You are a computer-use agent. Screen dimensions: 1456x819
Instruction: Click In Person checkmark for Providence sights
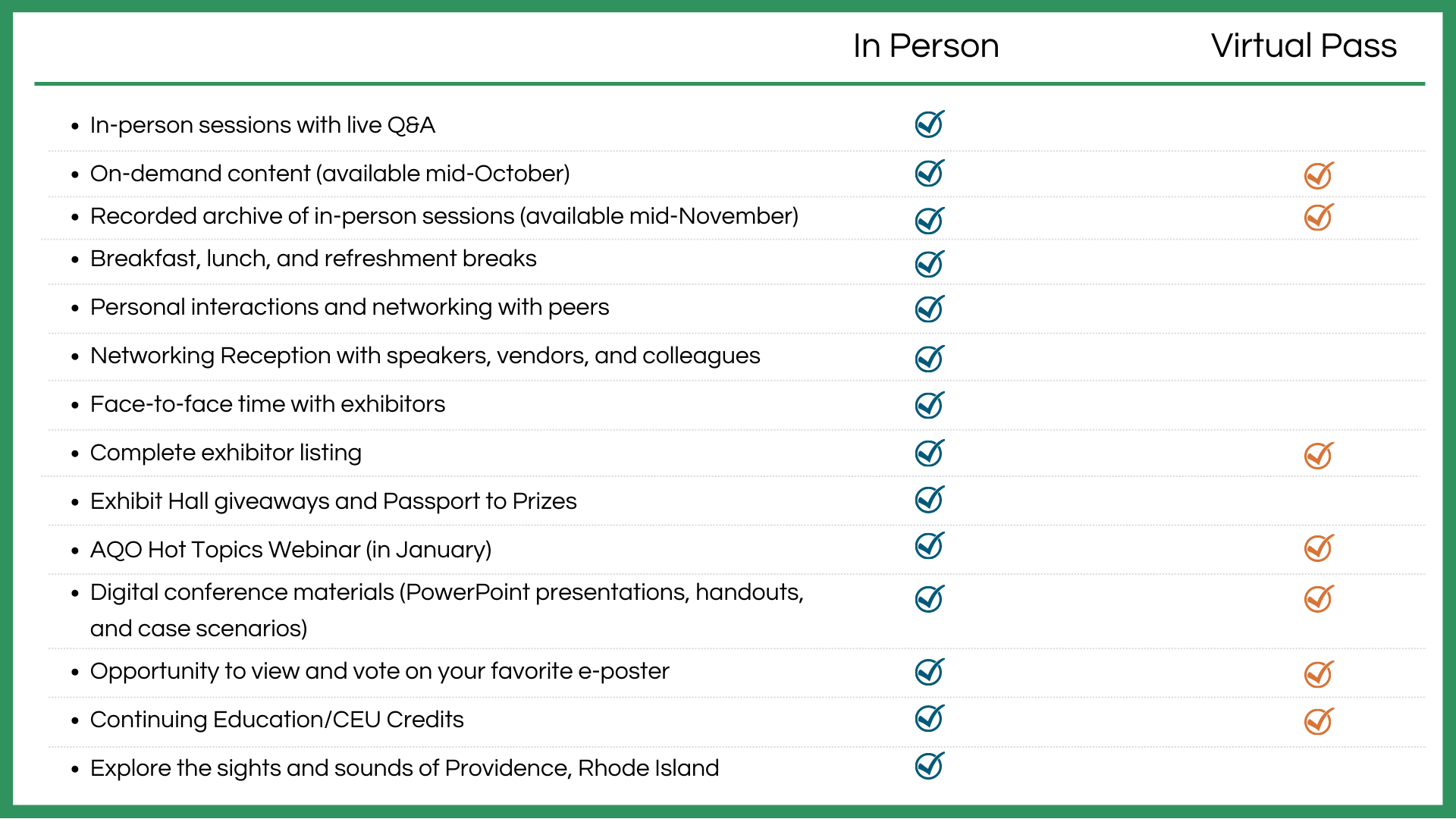click(929, 766)
